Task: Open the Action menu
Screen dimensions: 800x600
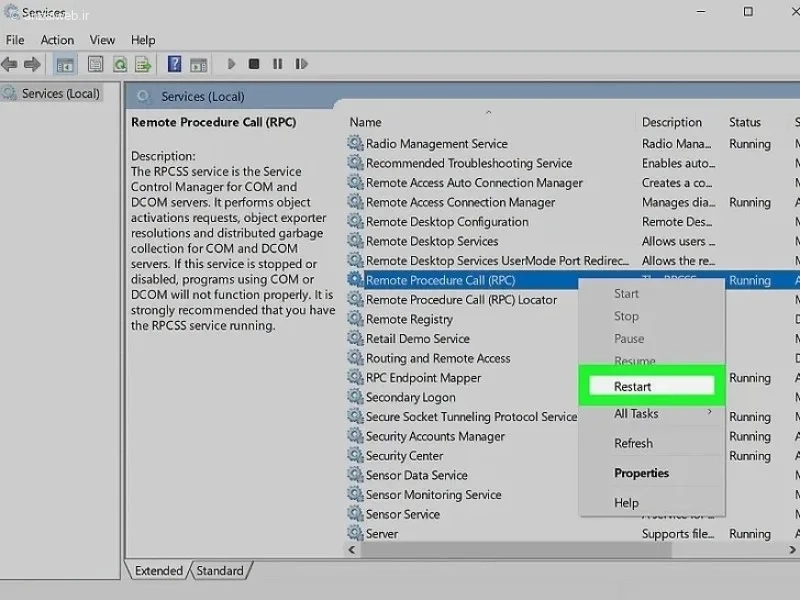Action: pos(57,40)
